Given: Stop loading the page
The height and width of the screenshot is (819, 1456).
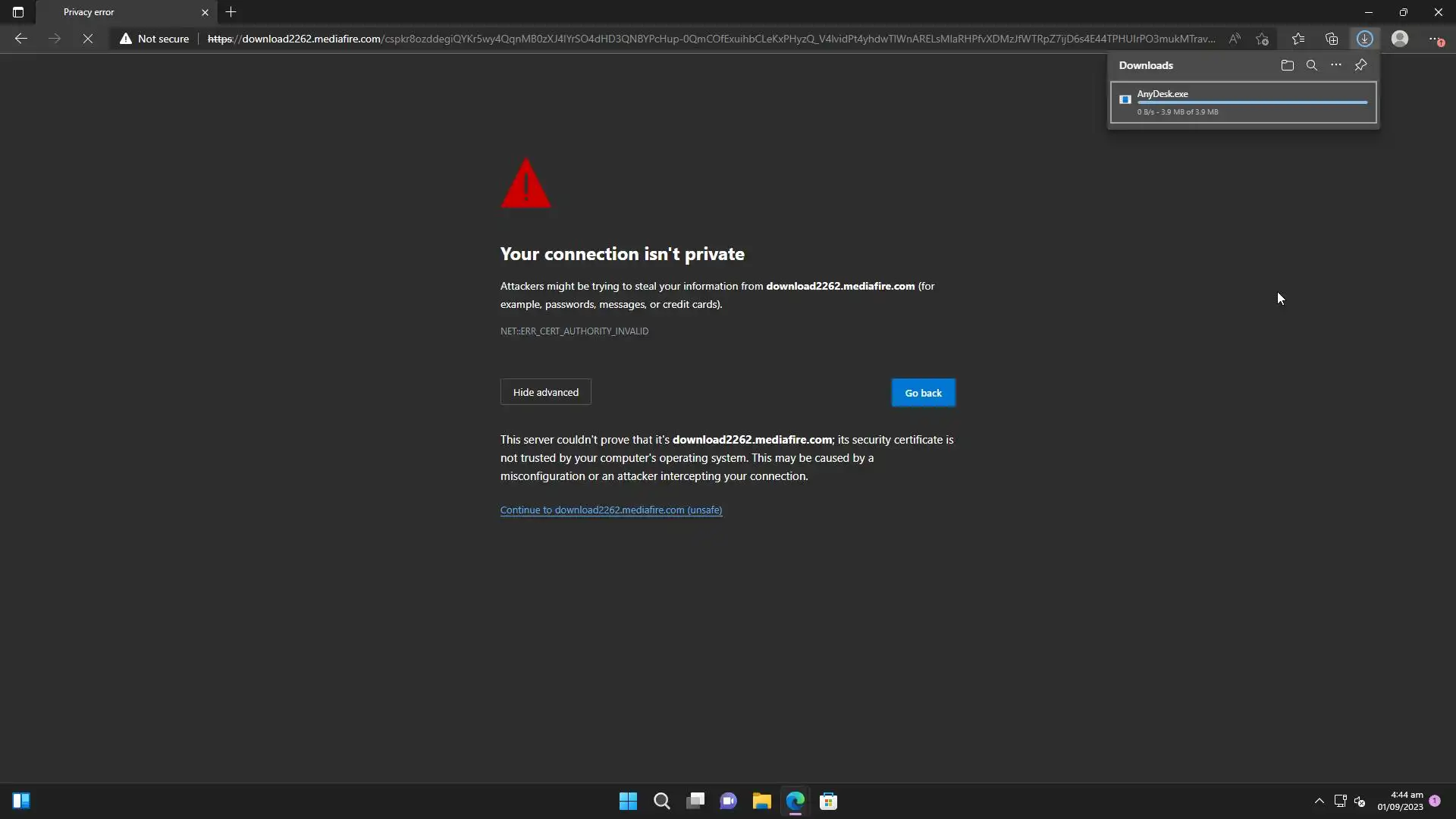Looking at the screenshot, I should point(88,39).
